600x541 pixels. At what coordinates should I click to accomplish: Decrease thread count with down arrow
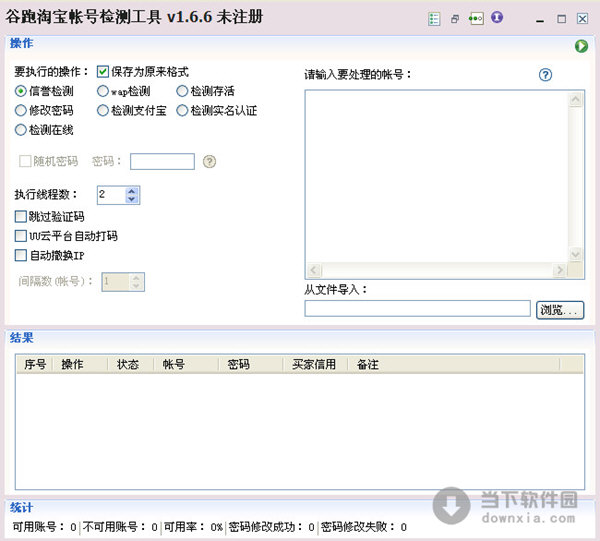(132, 199)
